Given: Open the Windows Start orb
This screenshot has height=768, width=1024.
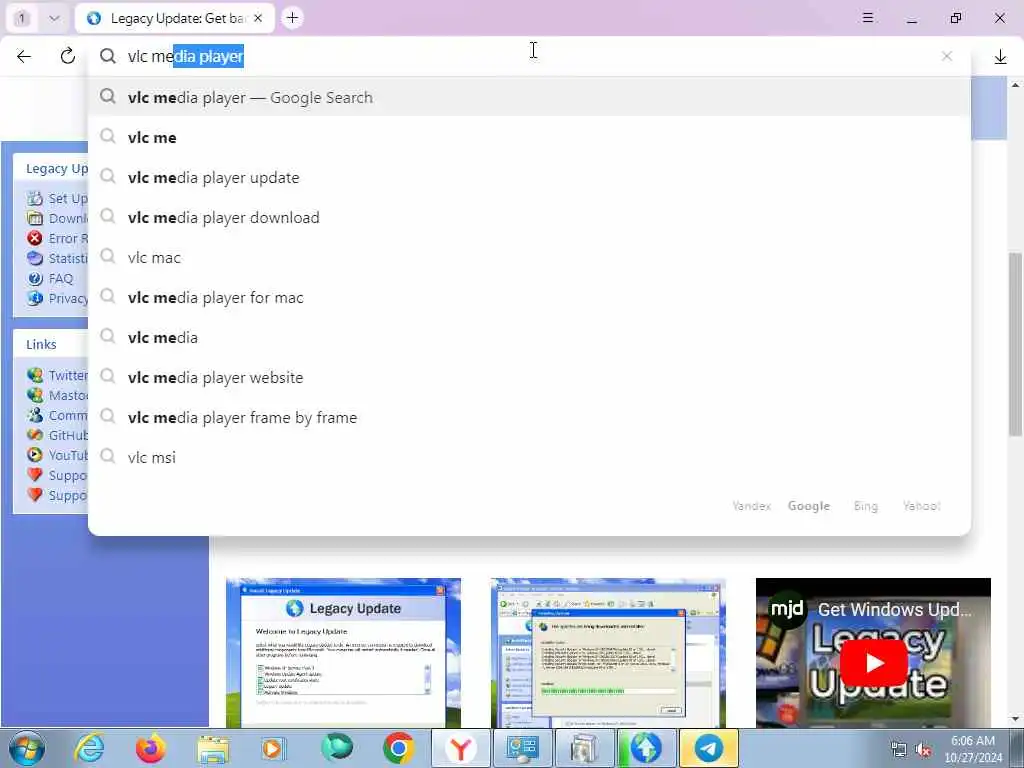Looking at the screenshot, I should click(x=27, y=748).
